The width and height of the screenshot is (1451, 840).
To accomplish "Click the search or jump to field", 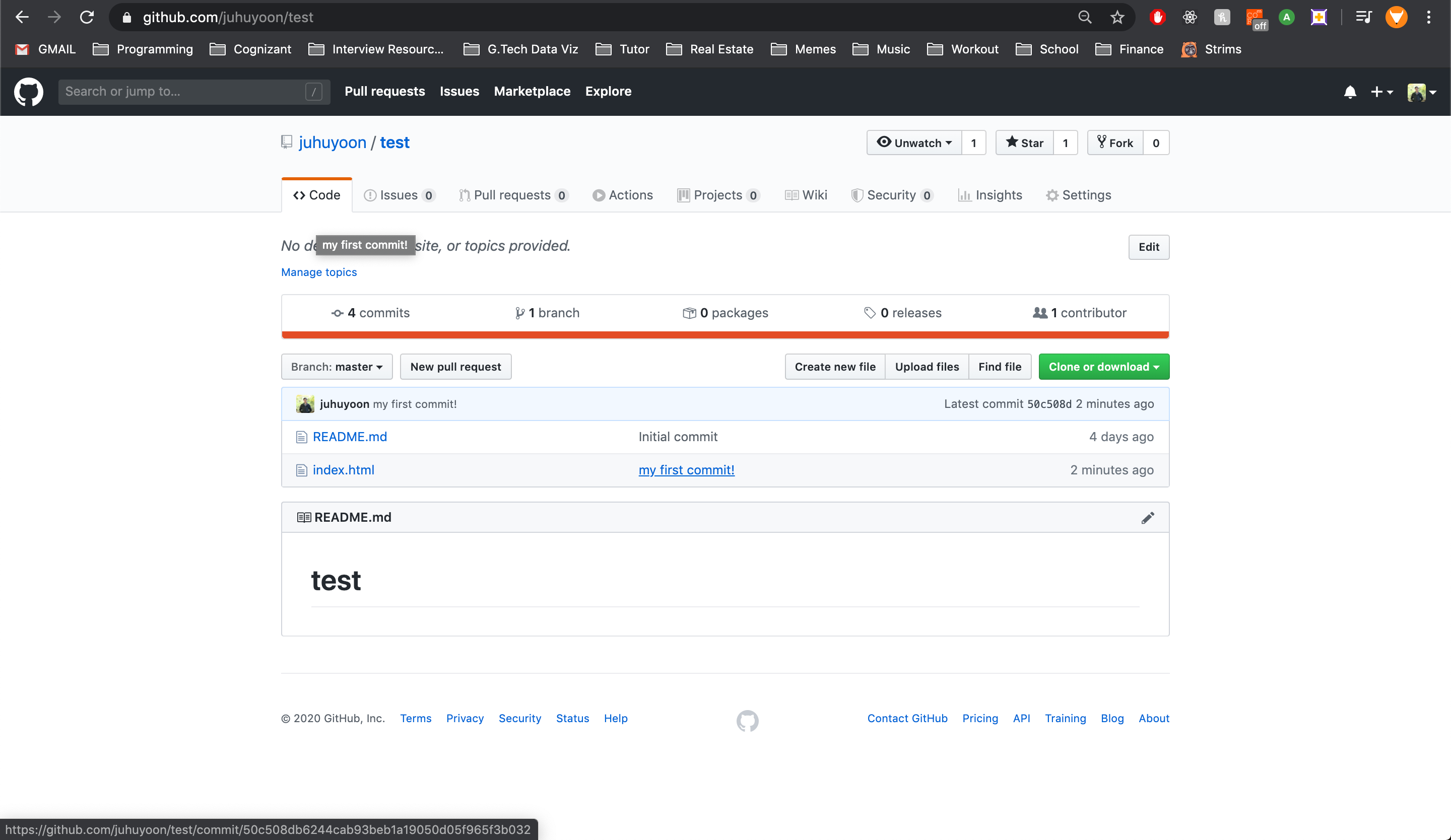I will [x=173, y=92].
